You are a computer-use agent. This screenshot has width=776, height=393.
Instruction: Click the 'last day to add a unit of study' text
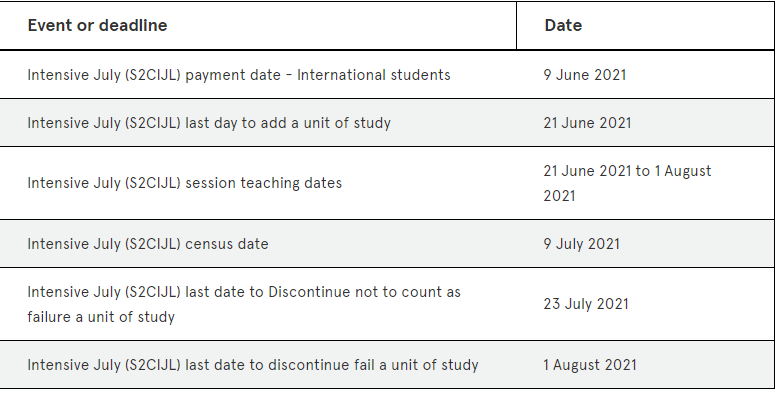pos(288,123)
